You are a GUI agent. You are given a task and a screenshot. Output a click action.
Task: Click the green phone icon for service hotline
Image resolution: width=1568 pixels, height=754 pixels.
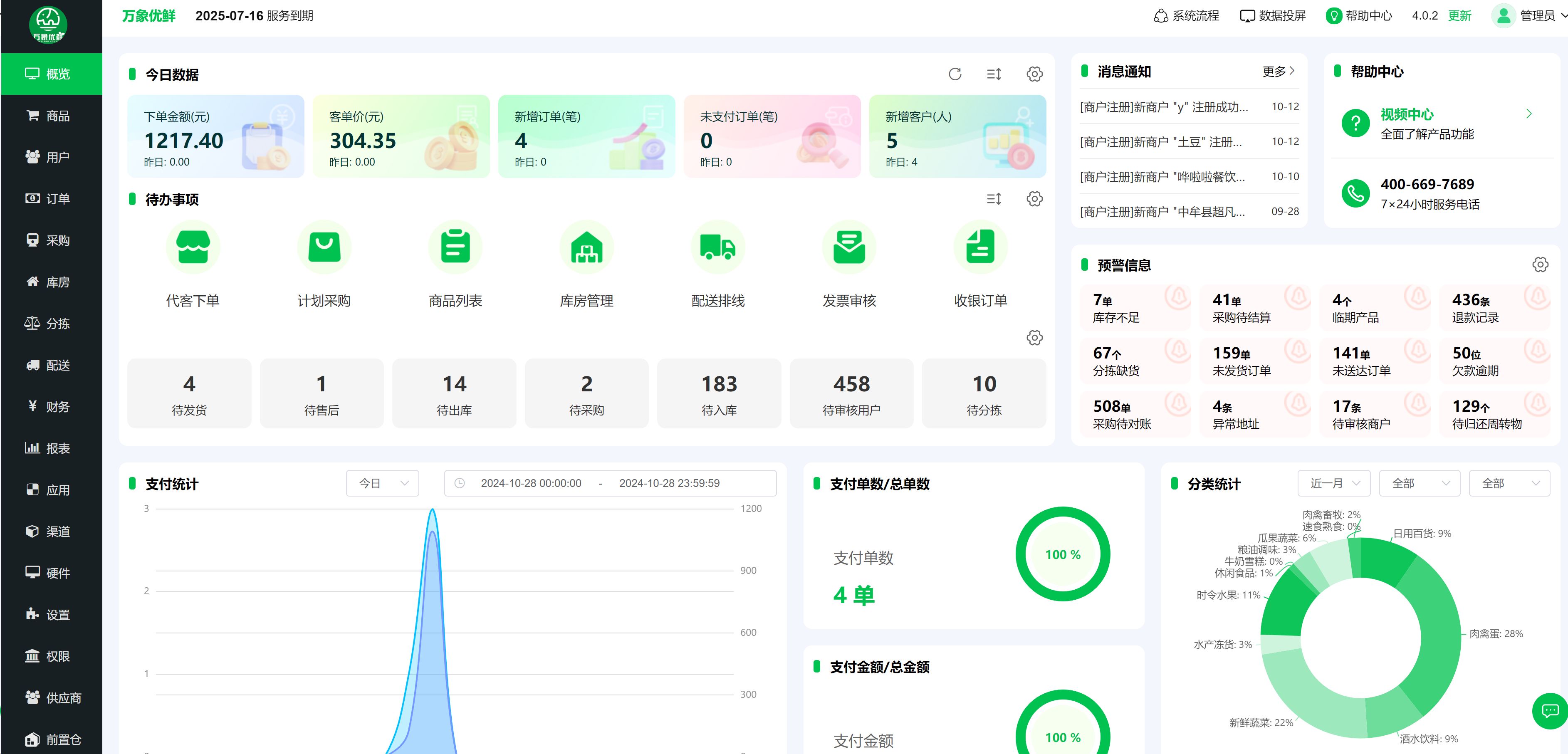(1355, 193)
